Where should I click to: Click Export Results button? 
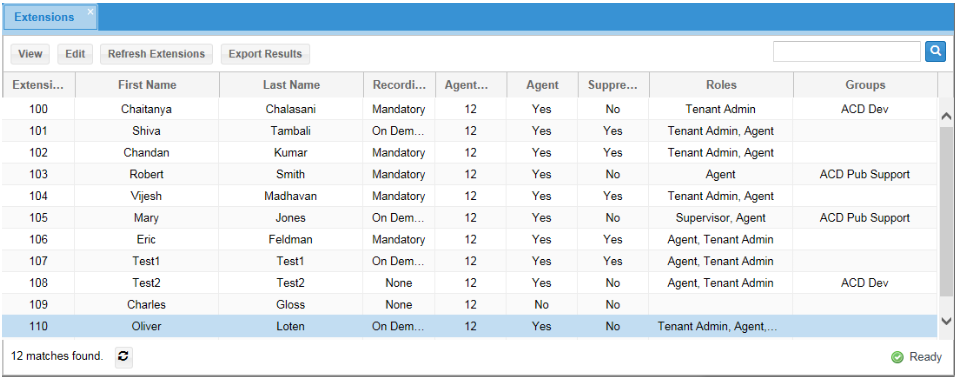[265, 54]
